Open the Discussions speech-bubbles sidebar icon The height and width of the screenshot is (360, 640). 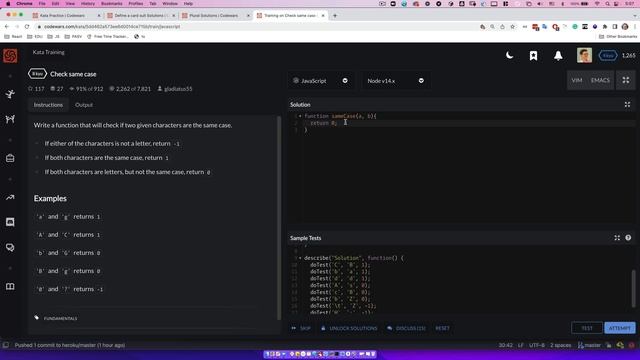click(10, 247)
